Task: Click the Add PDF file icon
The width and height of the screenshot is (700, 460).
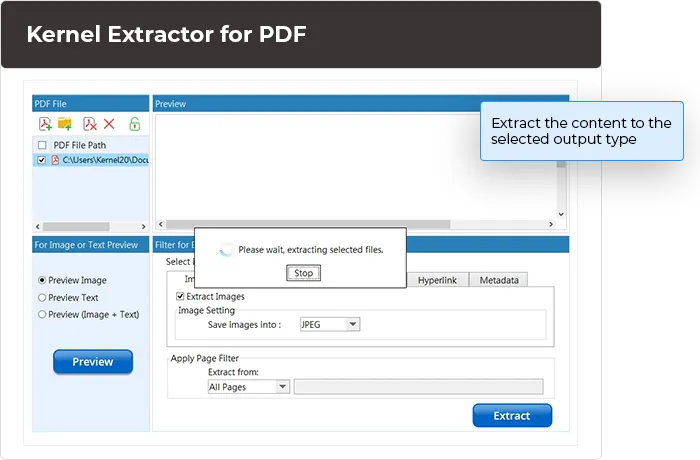Action: pos(45,124)
